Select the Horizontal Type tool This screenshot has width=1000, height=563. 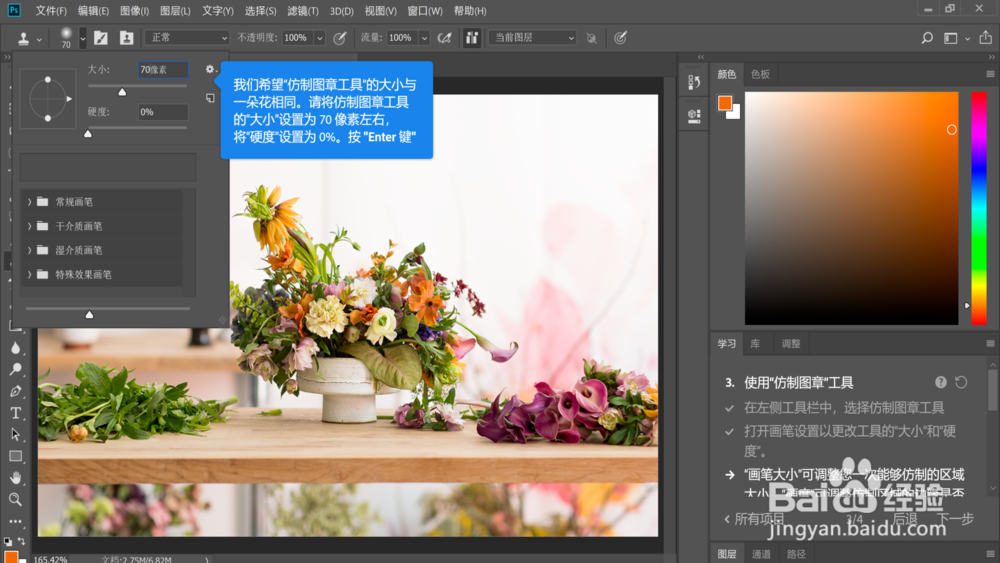(15, 413)
